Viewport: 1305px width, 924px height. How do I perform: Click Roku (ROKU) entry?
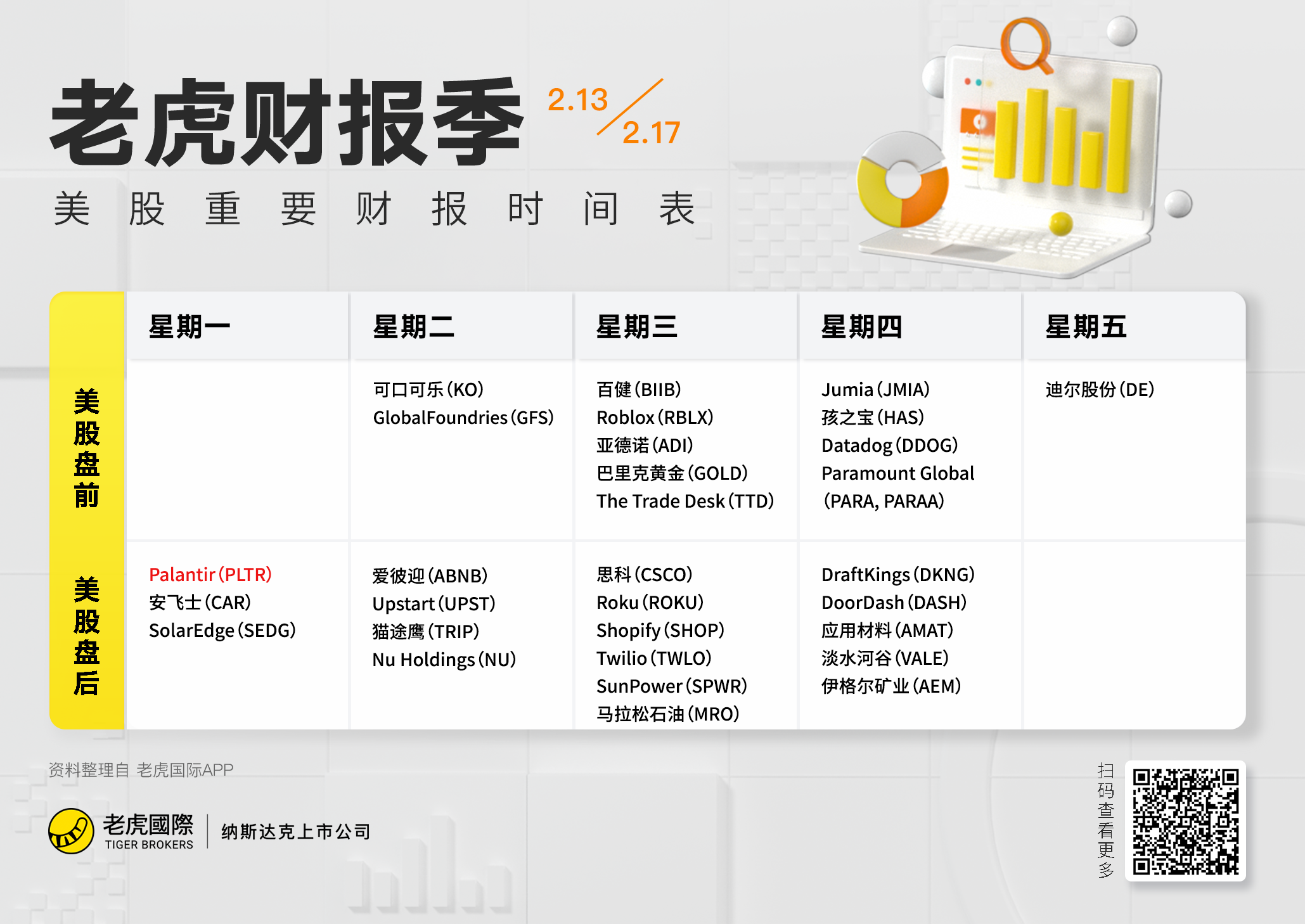[650, 602]
